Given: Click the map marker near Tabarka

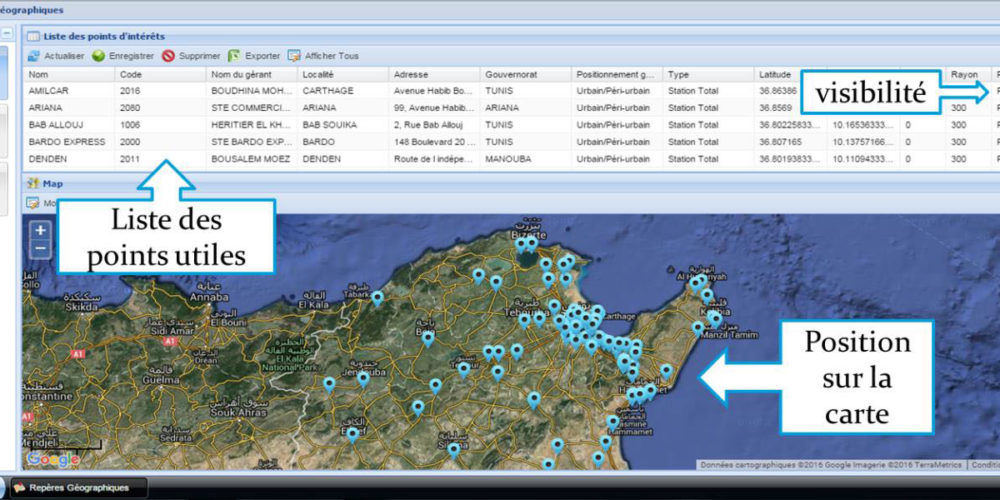Looking at the screenshot, I should click(377, 297).
